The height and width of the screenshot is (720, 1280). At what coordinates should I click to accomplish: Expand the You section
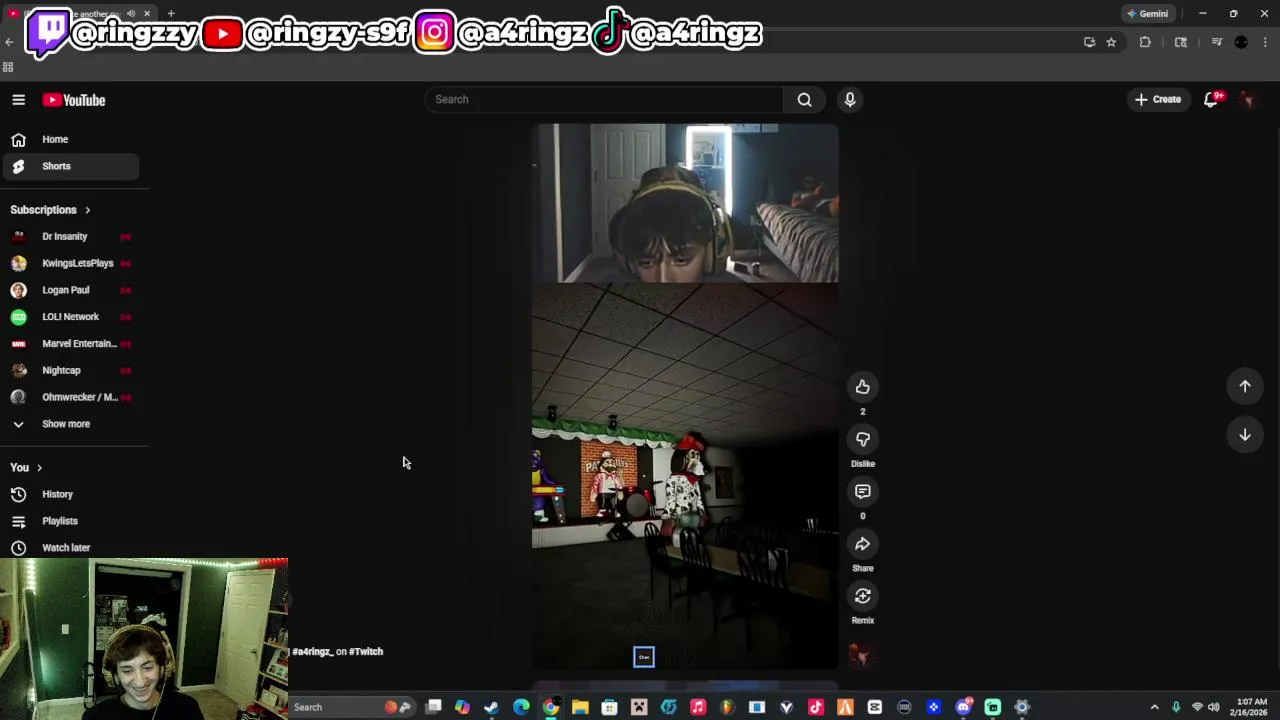26,467
